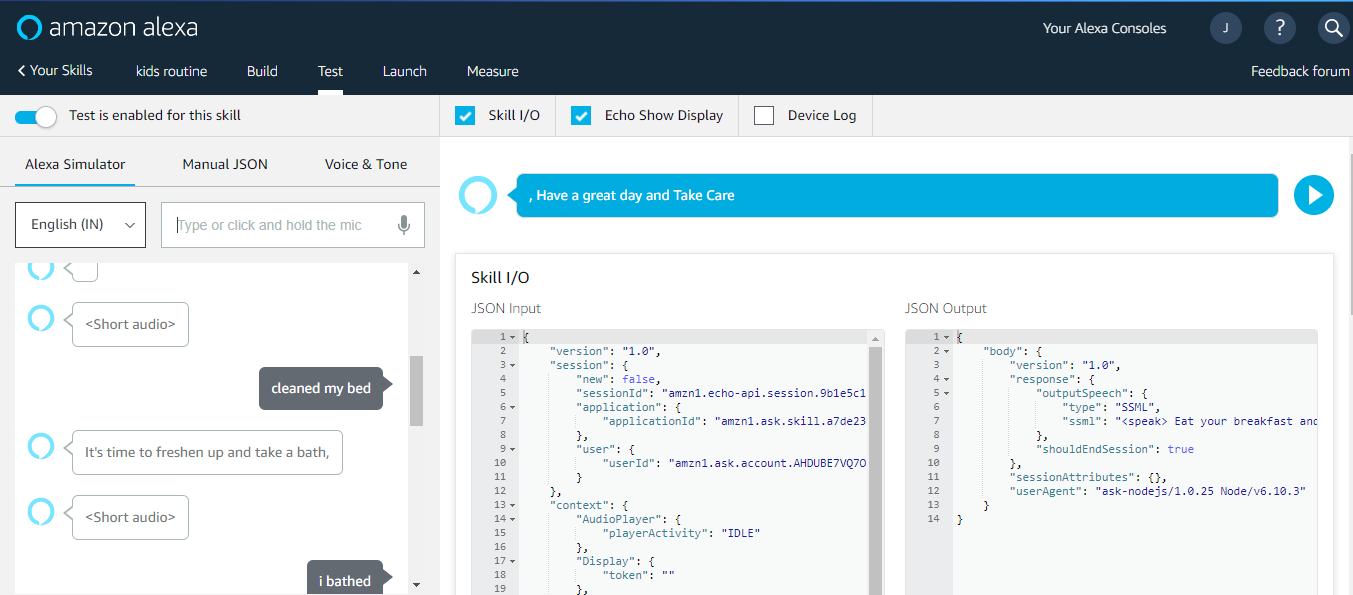Image resolution: width=1353 pixels, height=595 pixels.
Task: Toggle Test is enabled for this skill
Action: pyautogui.click(x=36, y=117)
